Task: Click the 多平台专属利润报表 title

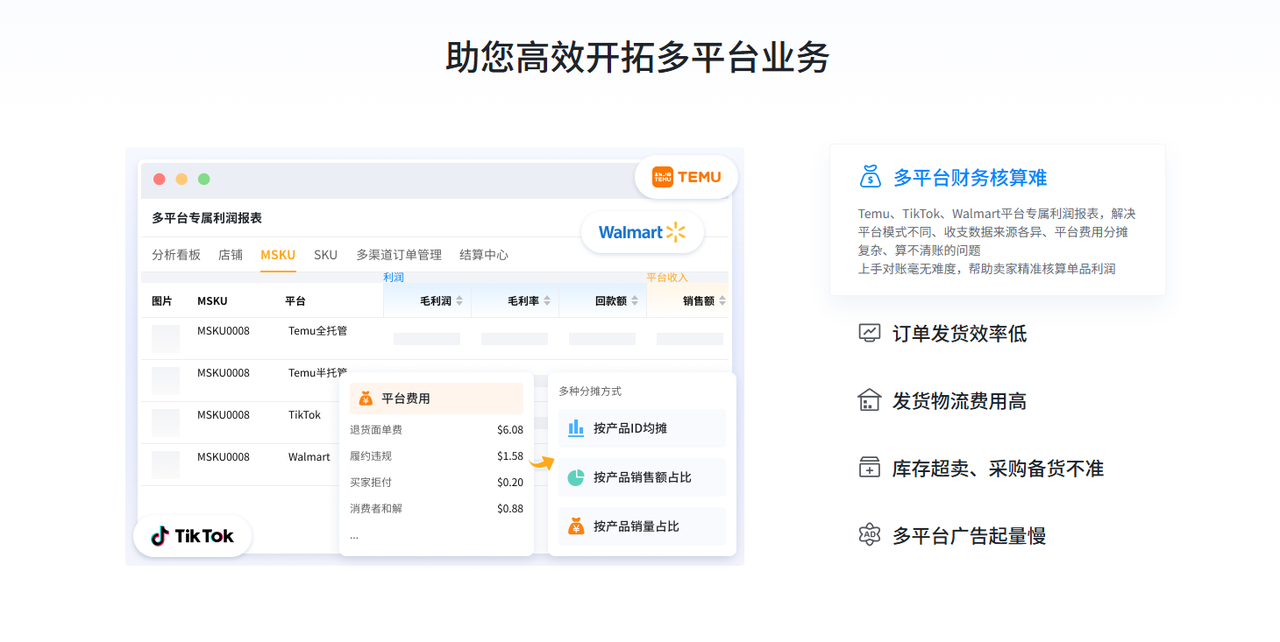Action: [x=207, y=218]
